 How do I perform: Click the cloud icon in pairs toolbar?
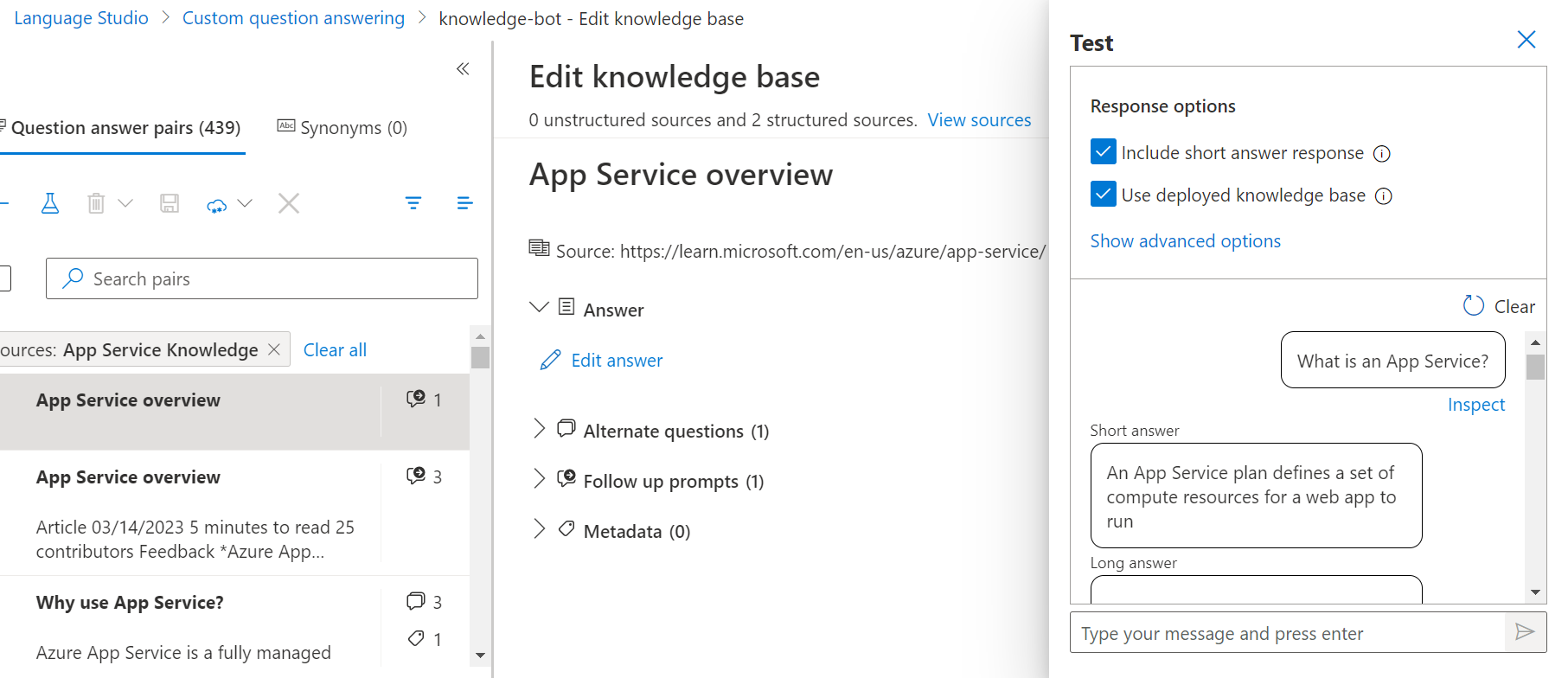[x=217, y=204]
